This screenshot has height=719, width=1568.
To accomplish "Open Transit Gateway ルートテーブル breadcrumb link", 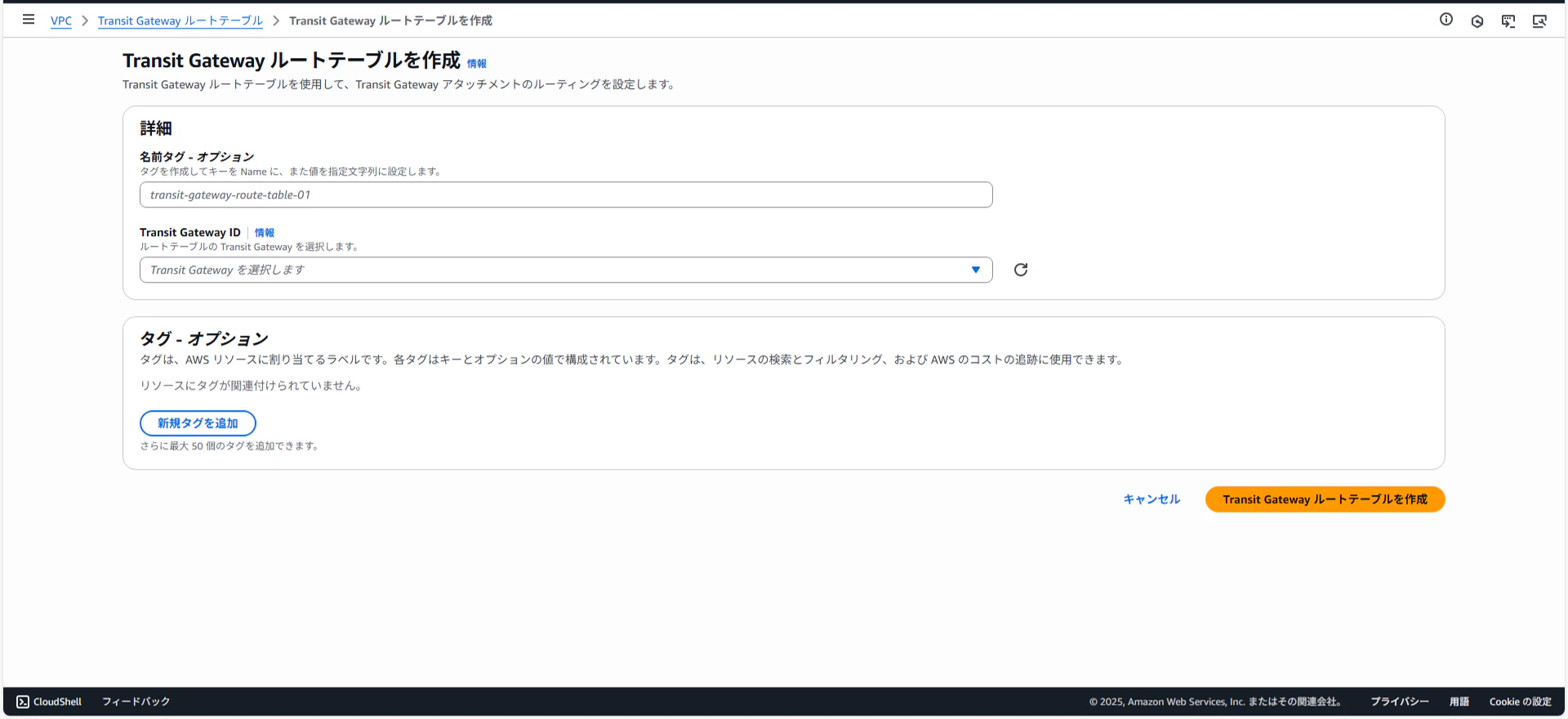I will [x=180, y=21].
